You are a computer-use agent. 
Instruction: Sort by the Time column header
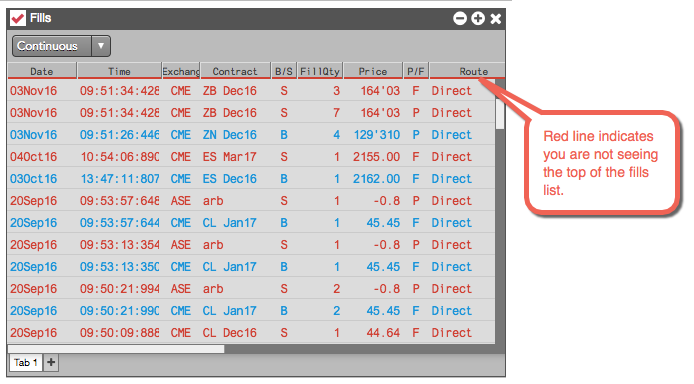(120, 71)
